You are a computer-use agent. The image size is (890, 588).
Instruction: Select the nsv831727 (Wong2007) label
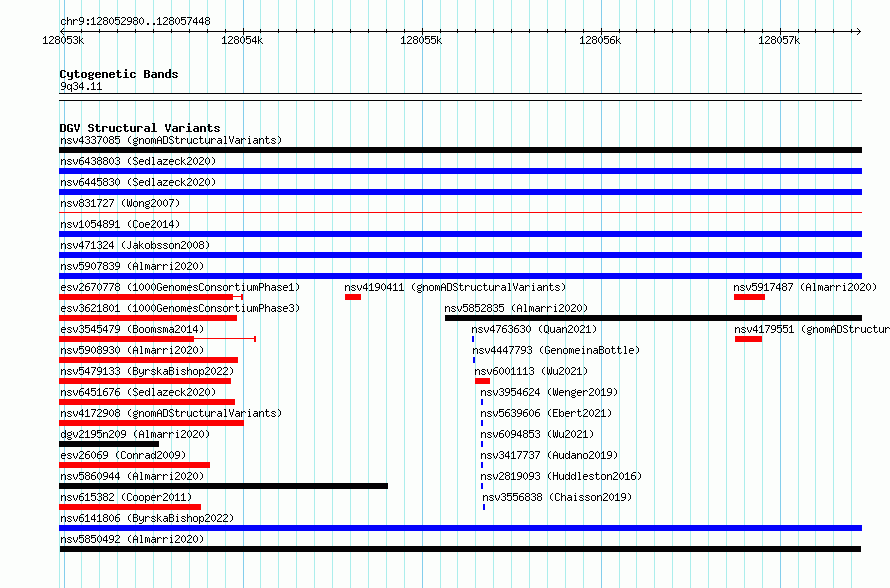point(120,203)
